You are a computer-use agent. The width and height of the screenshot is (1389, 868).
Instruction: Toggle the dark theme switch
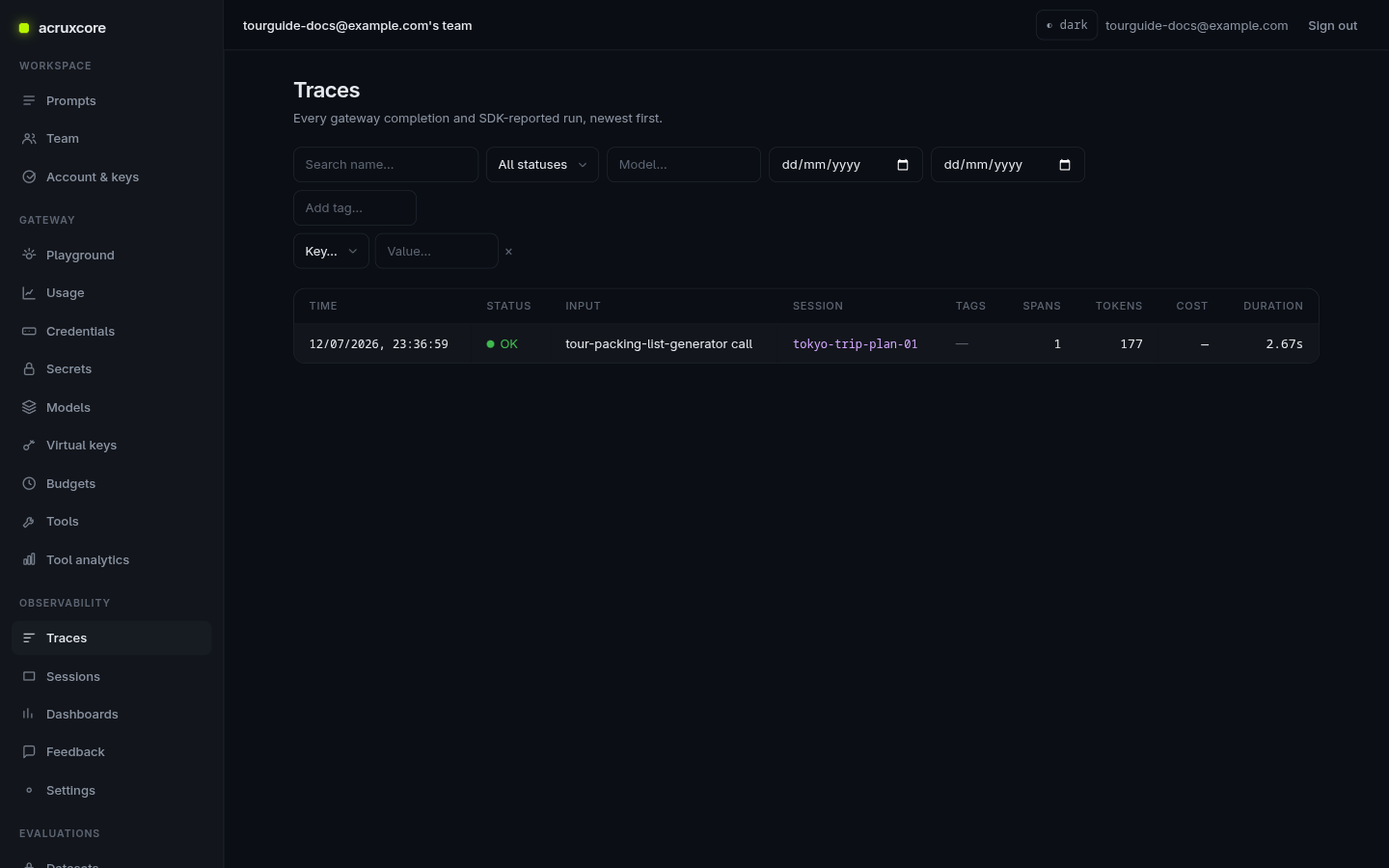coord(1067,25)
